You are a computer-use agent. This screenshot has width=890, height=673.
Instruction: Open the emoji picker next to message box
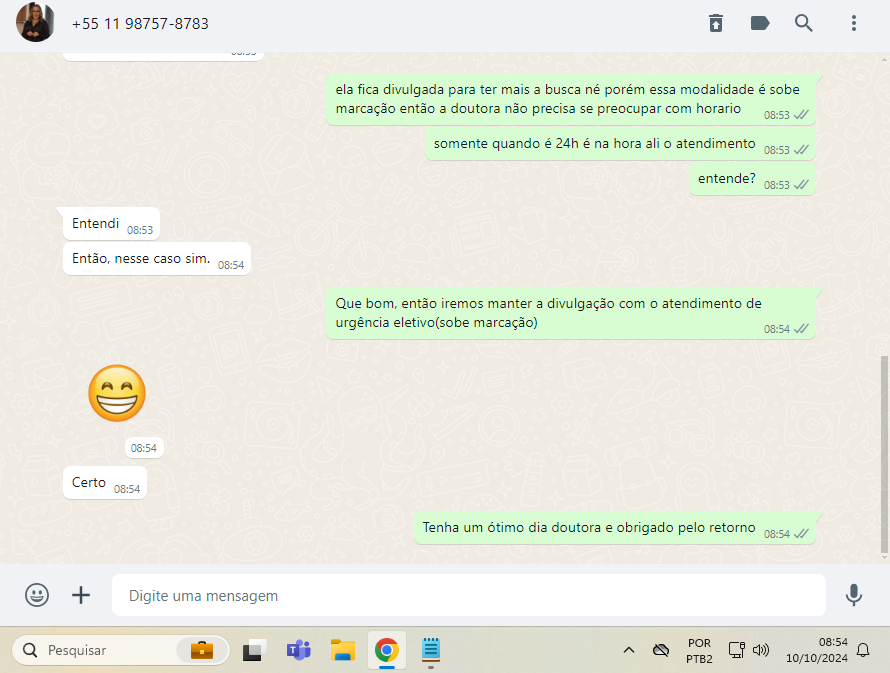37,595
